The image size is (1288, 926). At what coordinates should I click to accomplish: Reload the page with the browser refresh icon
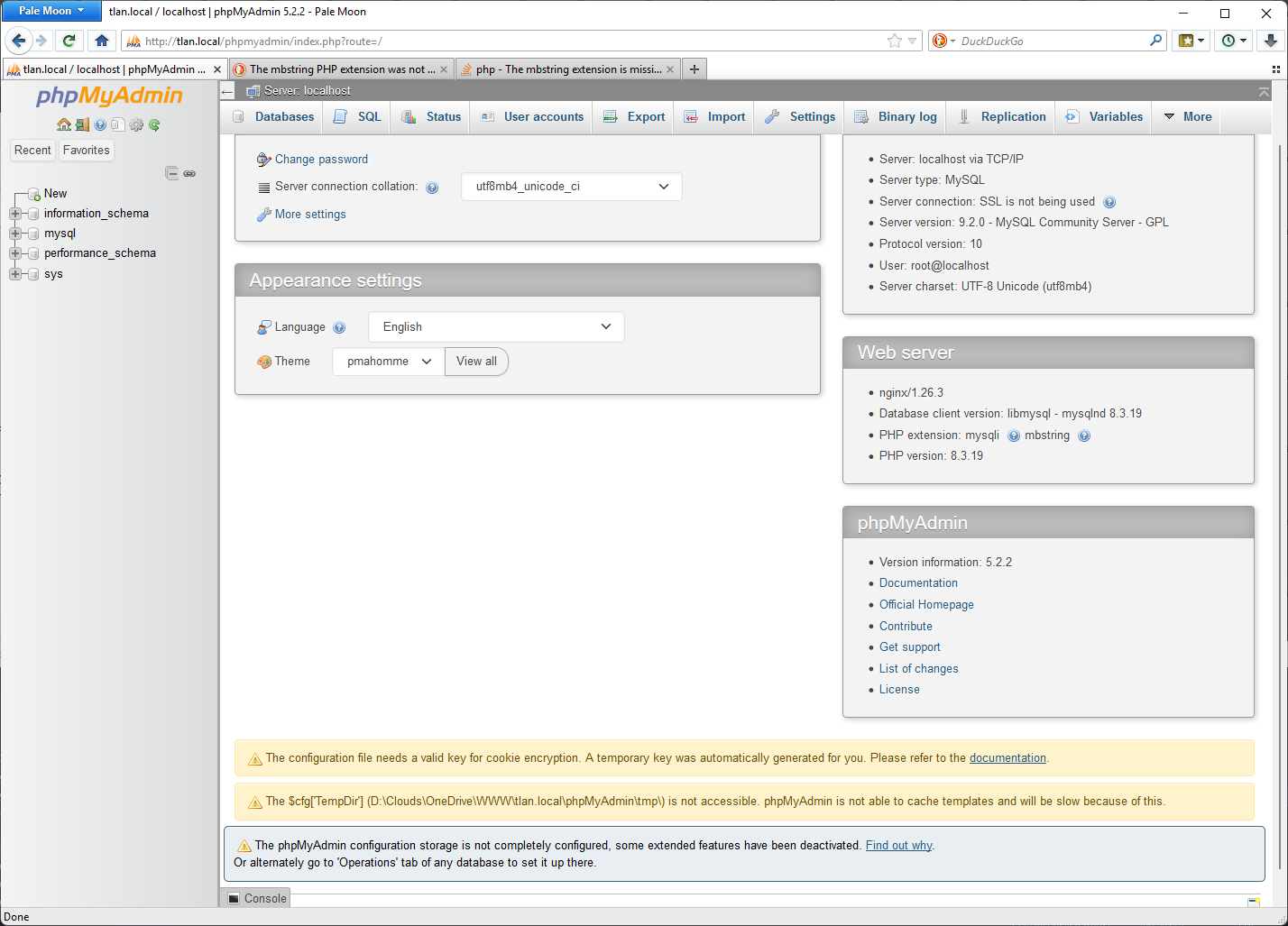pos(69,41)
